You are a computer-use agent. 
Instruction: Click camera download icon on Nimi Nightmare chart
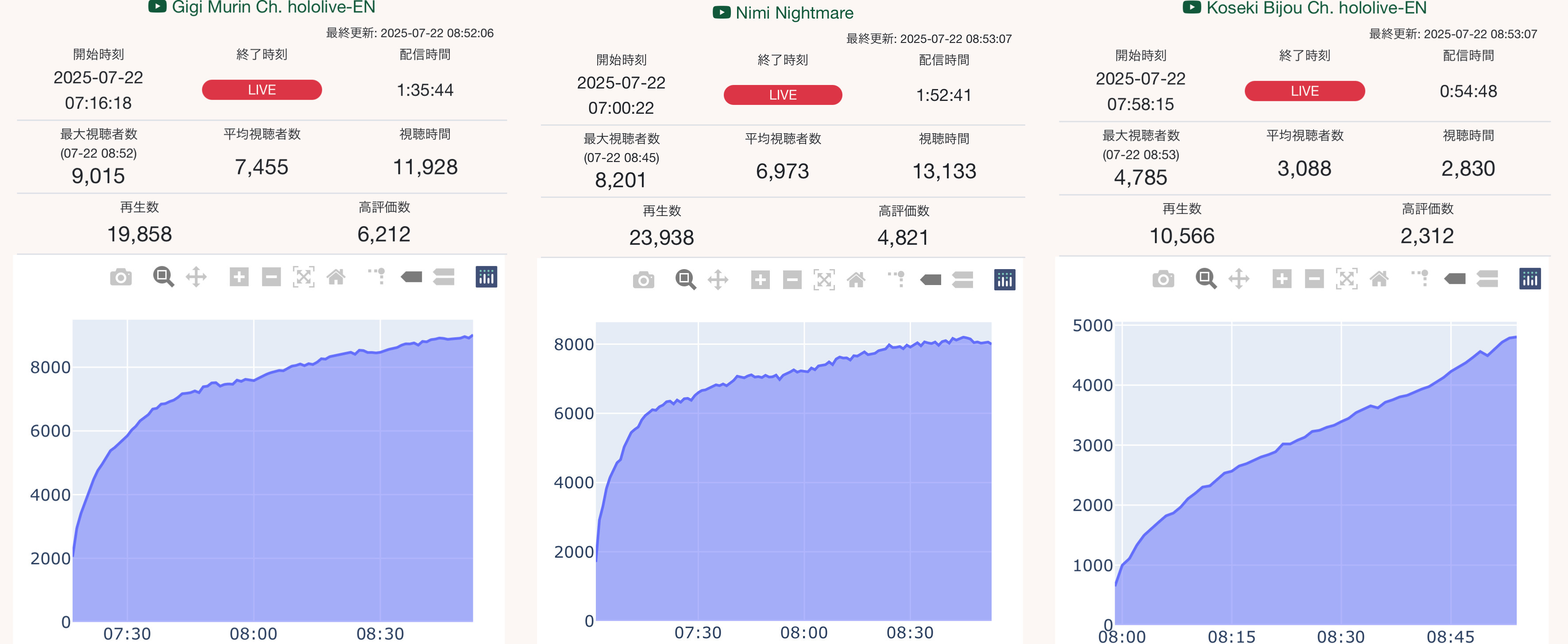643,281
